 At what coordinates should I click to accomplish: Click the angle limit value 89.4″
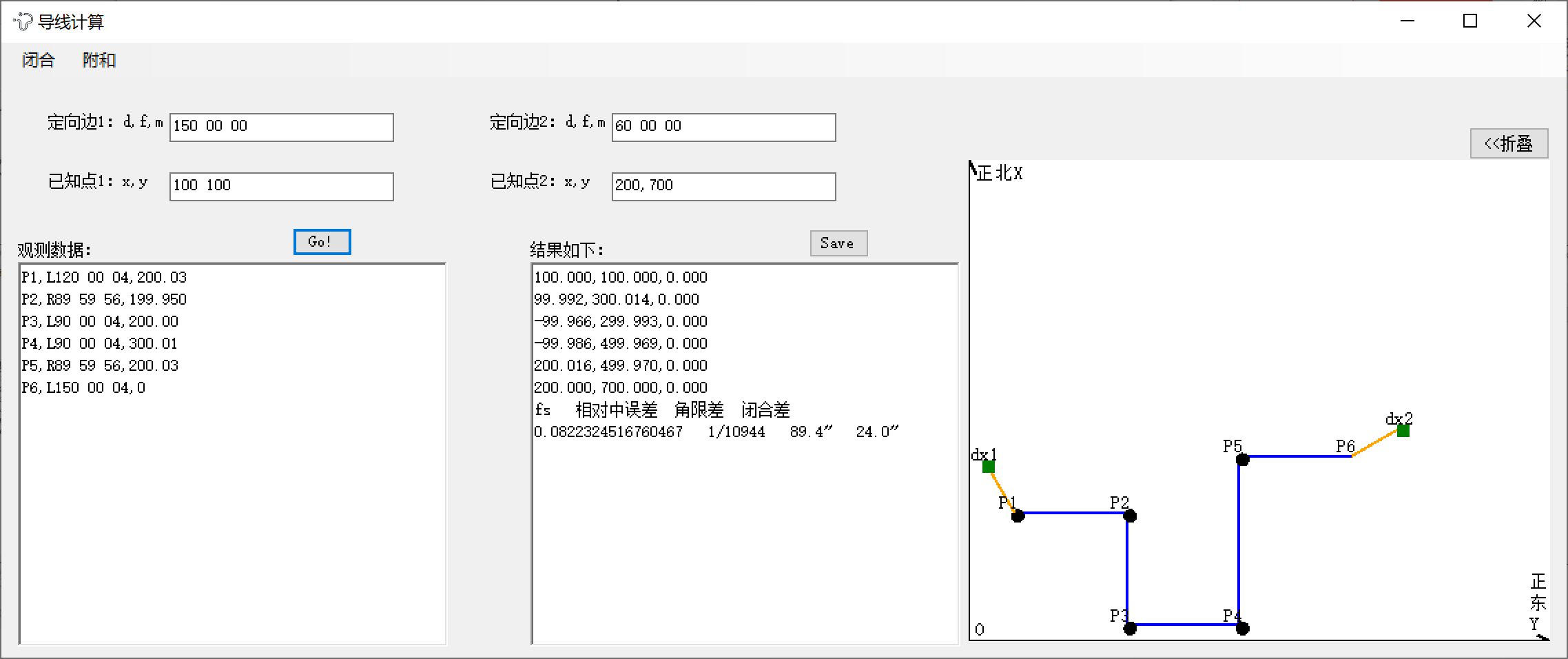(811, 432)
